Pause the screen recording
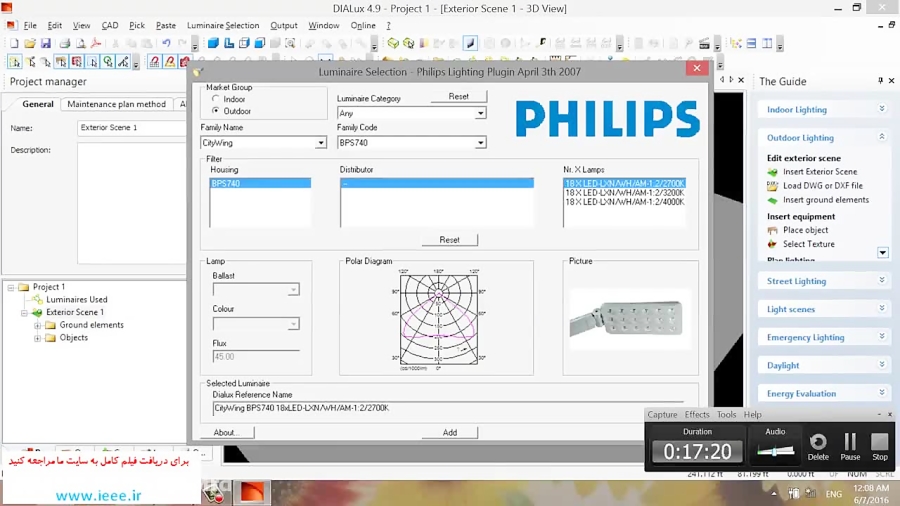The width and height of the screenshot is (900, 506). coord(850,447)
